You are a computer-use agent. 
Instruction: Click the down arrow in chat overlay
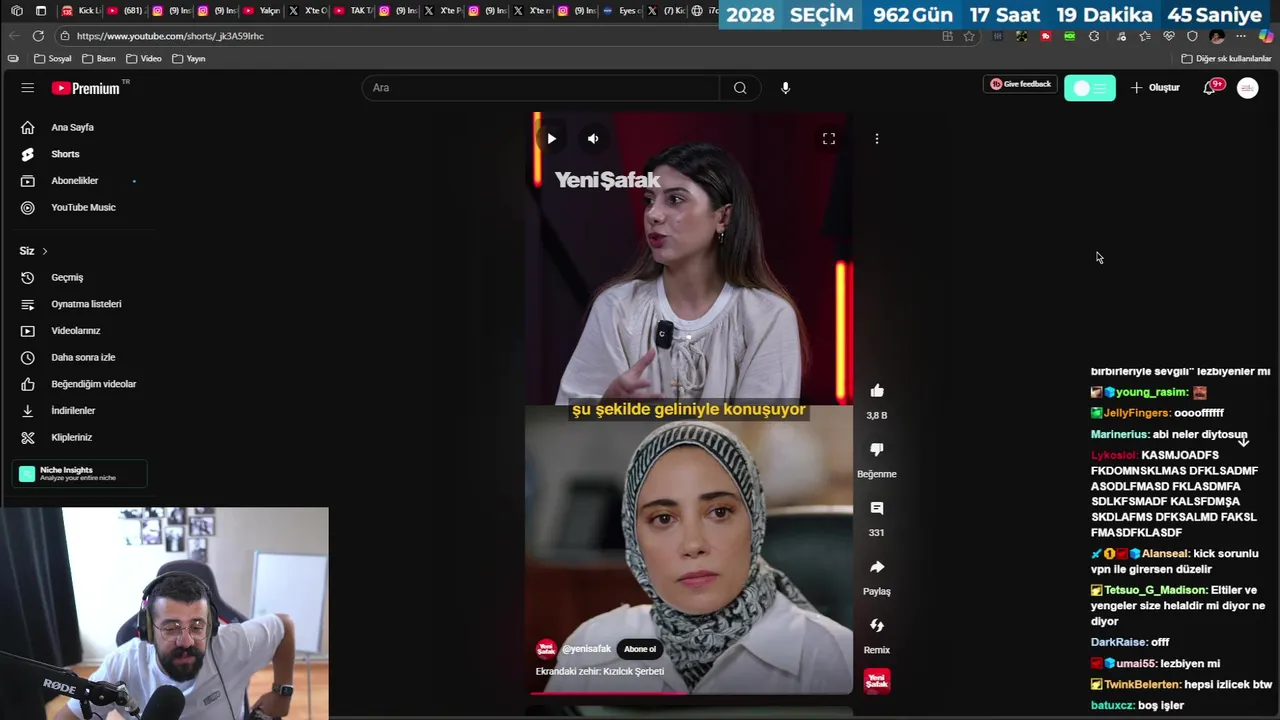pos(1243,441)
